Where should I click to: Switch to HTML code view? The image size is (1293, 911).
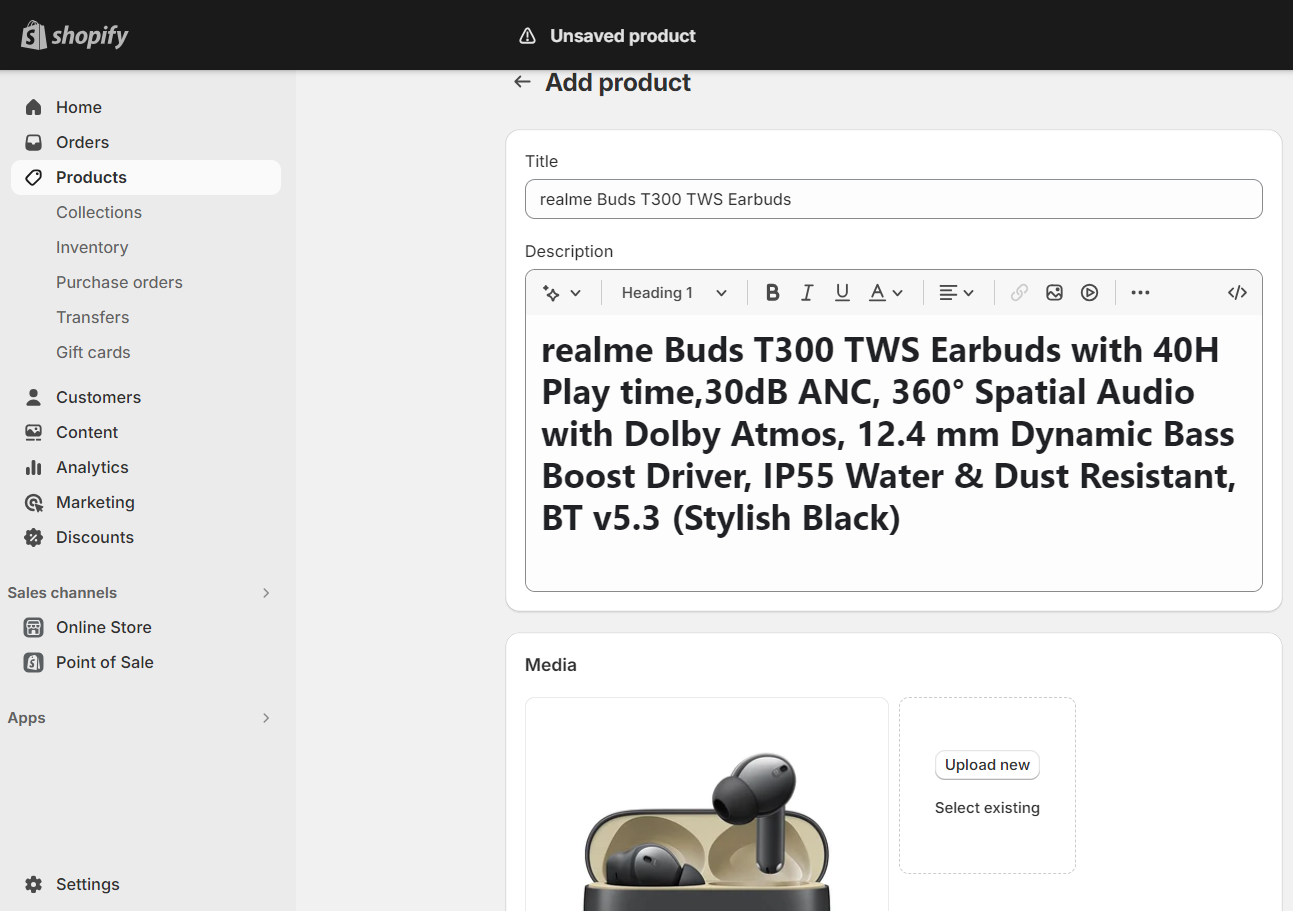tap(1237, 293)
